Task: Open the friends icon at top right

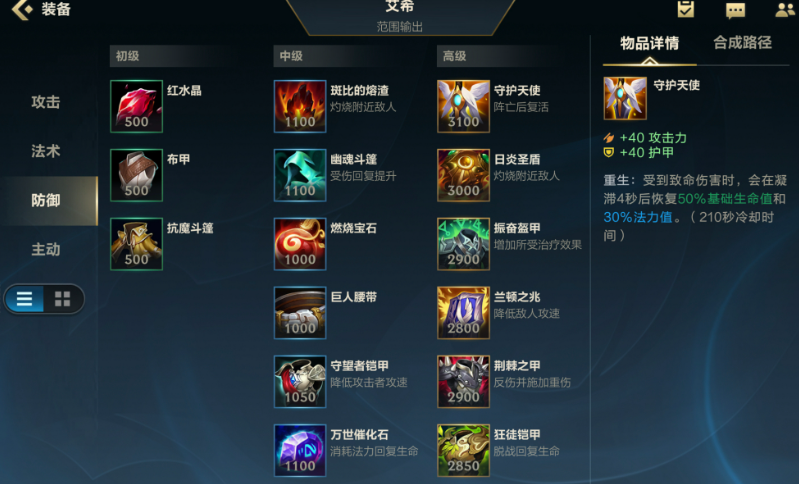Action: point(784,10)
